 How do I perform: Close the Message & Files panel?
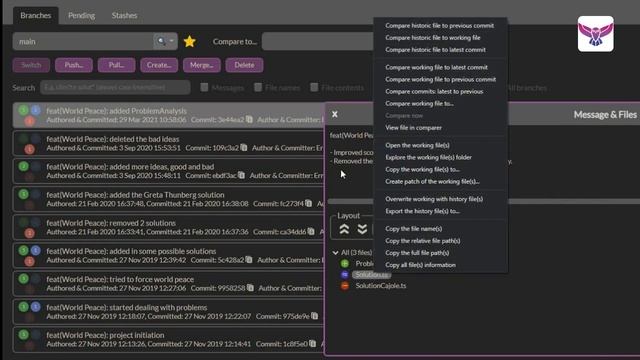pos(335,114)
